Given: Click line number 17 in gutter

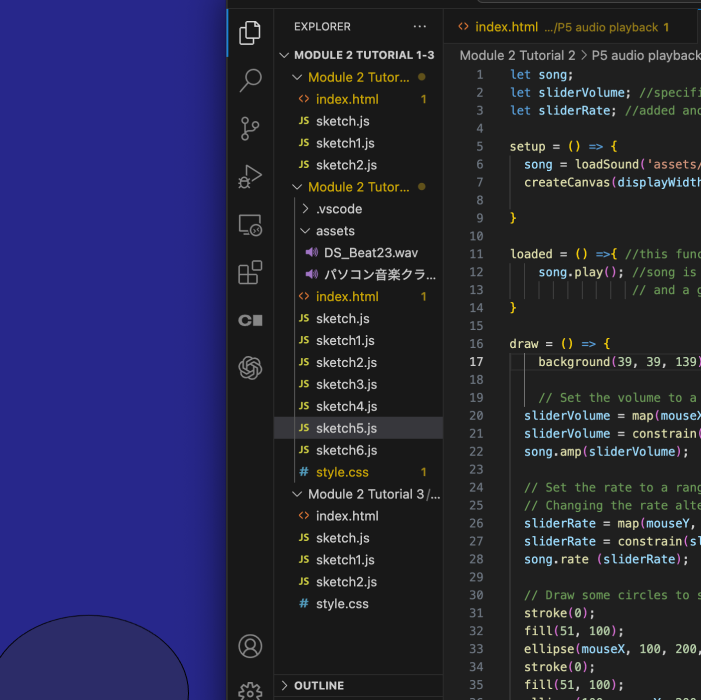Looking at the screenshot, I should pos(476,362).
